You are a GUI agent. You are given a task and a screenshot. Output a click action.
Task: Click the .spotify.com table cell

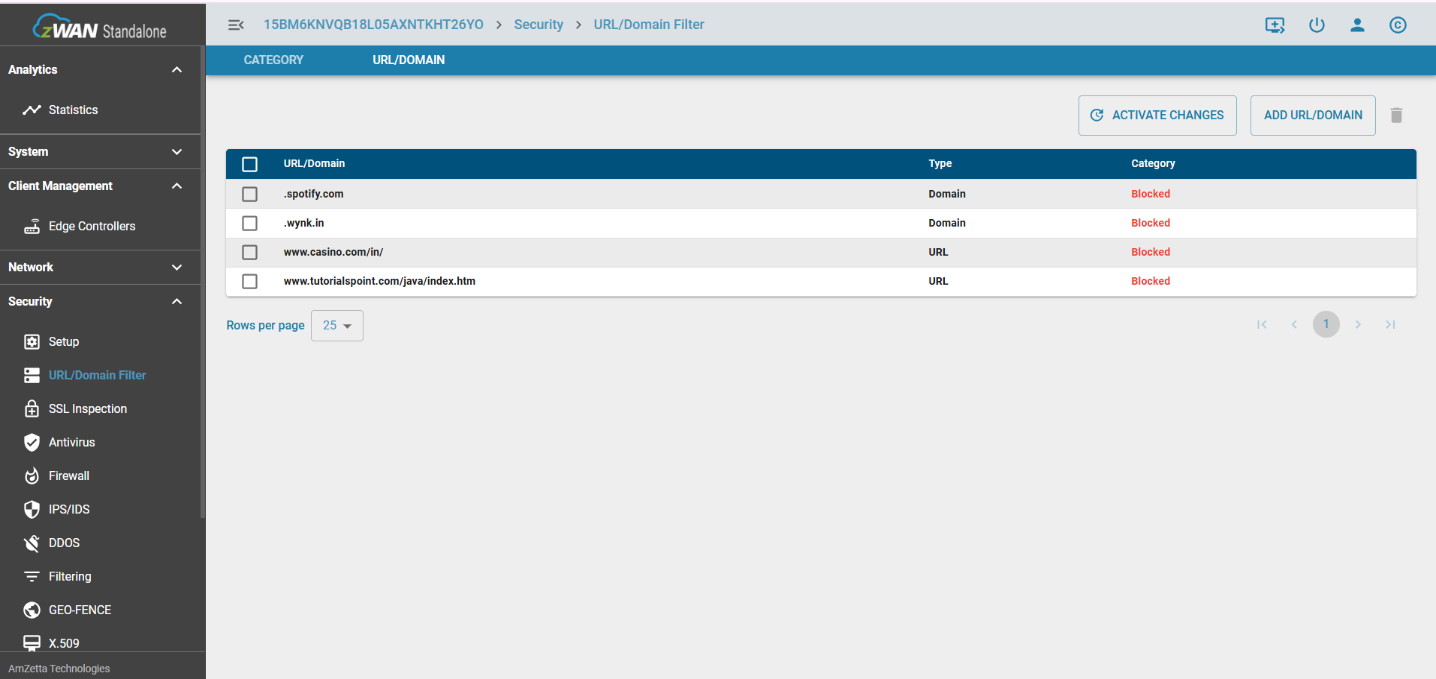point(313,194)
